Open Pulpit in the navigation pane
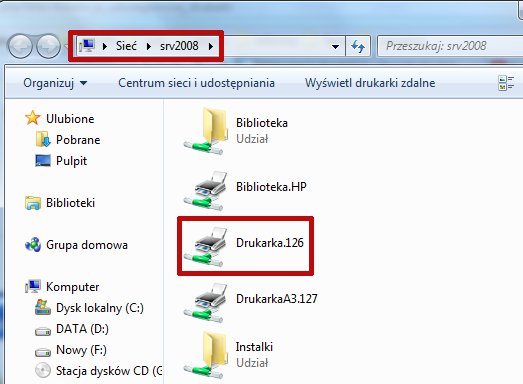This screenshot has height=384, width=523. (x=71, y=161)
